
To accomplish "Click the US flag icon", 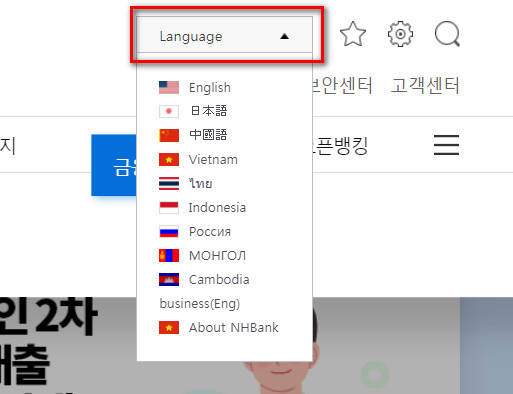I will [169, 88].
